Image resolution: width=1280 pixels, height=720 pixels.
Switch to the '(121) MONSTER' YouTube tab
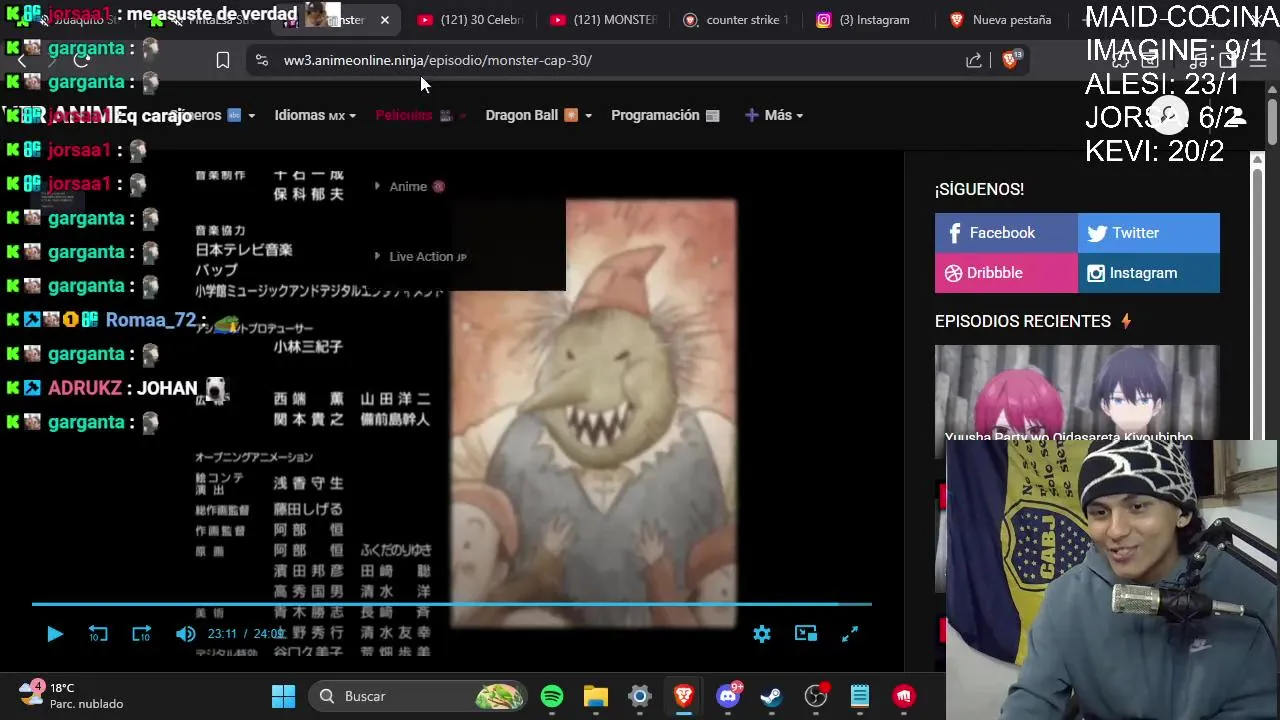coord(603,20)
